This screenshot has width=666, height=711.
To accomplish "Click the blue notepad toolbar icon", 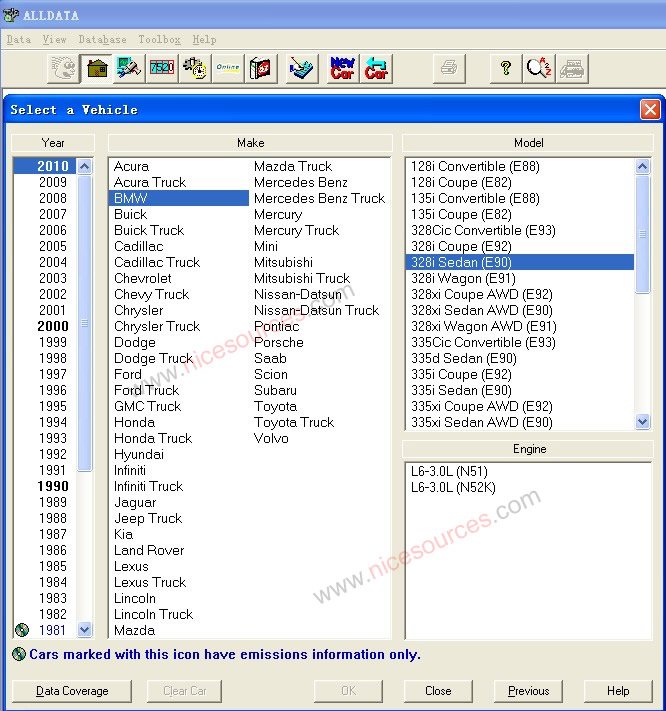I will click(x=302, y=68).
